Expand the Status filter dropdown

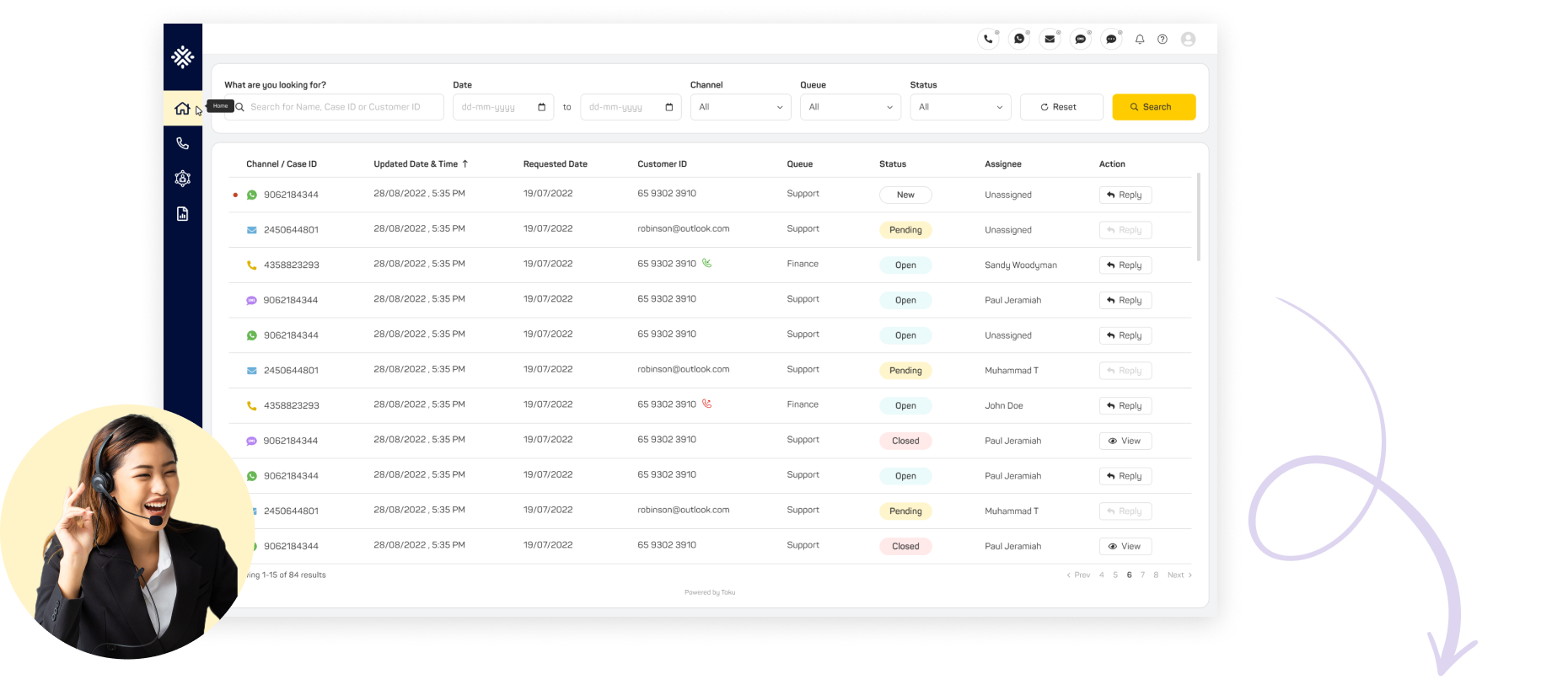click(960, 107)
